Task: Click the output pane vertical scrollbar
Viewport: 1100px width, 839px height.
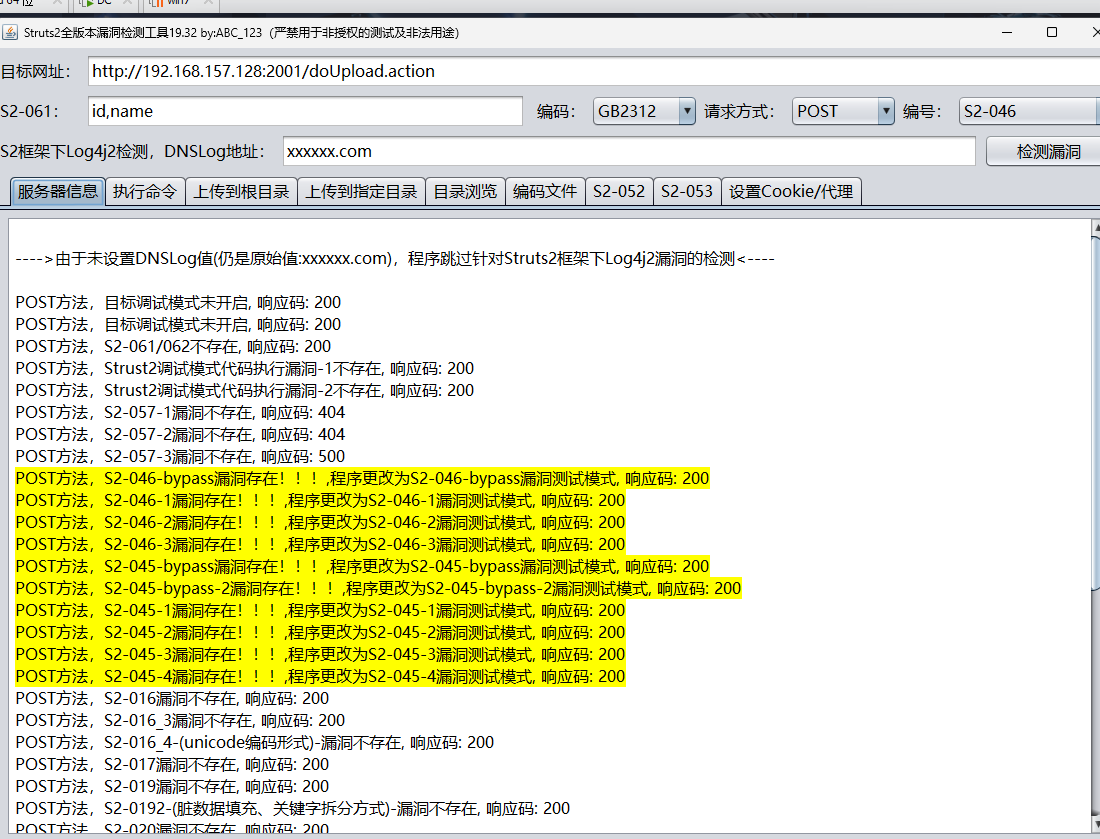Action: [x=1096, y=414]
